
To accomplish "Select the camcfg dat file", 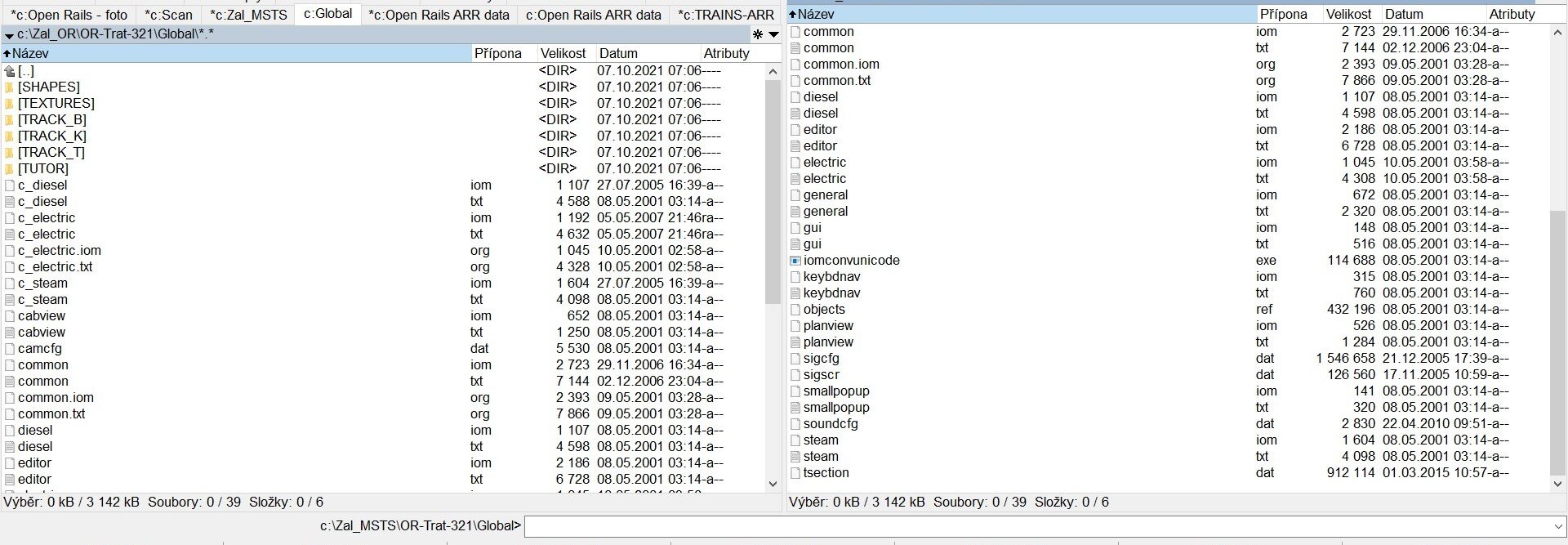I will coord(39,349).
